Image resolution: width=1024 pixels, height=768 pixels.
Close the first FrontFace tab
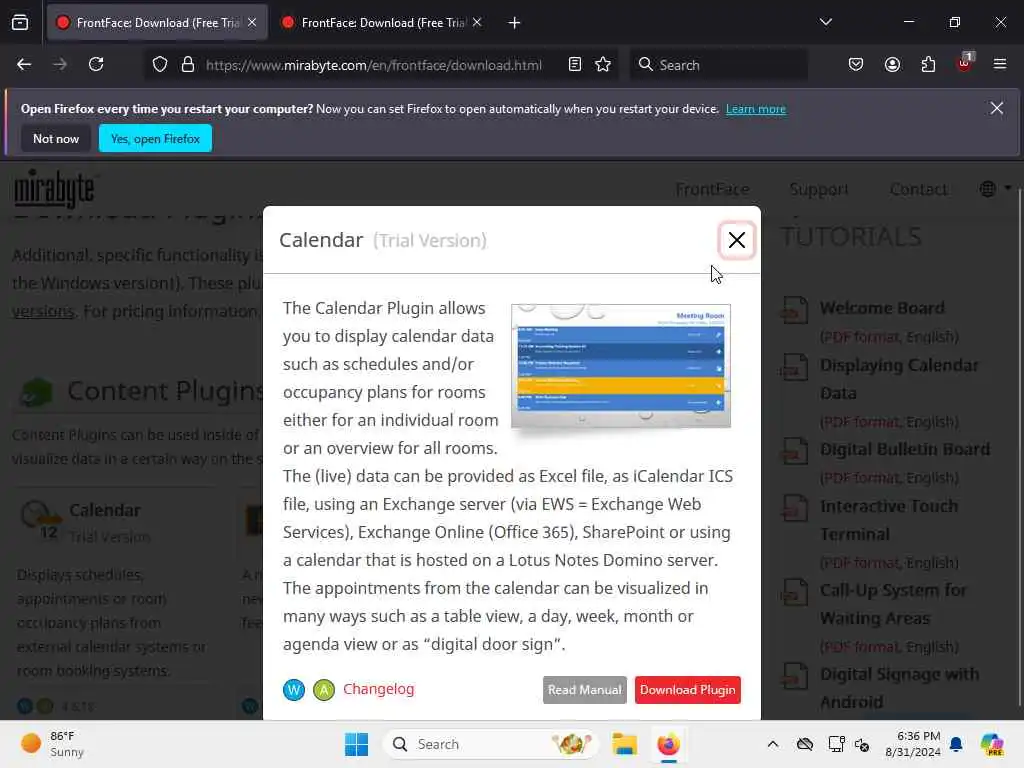(x=252, y=23)
